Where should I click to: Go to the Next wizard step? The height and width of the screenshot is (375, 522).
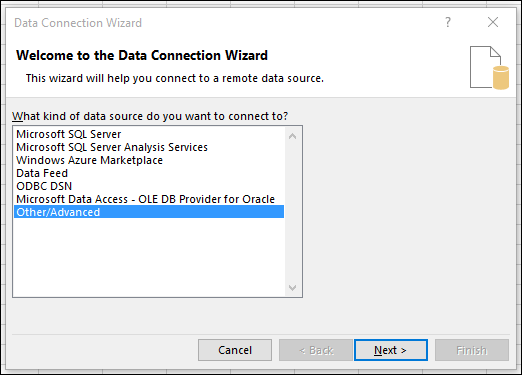click(391, 350)
